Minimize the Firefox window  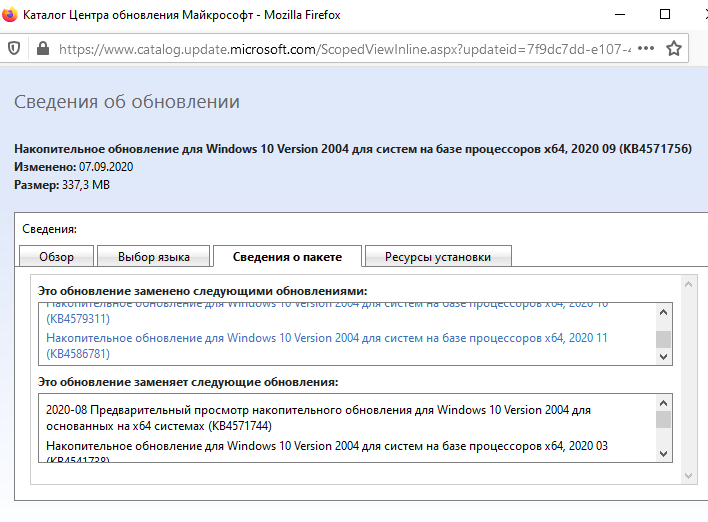[x=620, y=14]
